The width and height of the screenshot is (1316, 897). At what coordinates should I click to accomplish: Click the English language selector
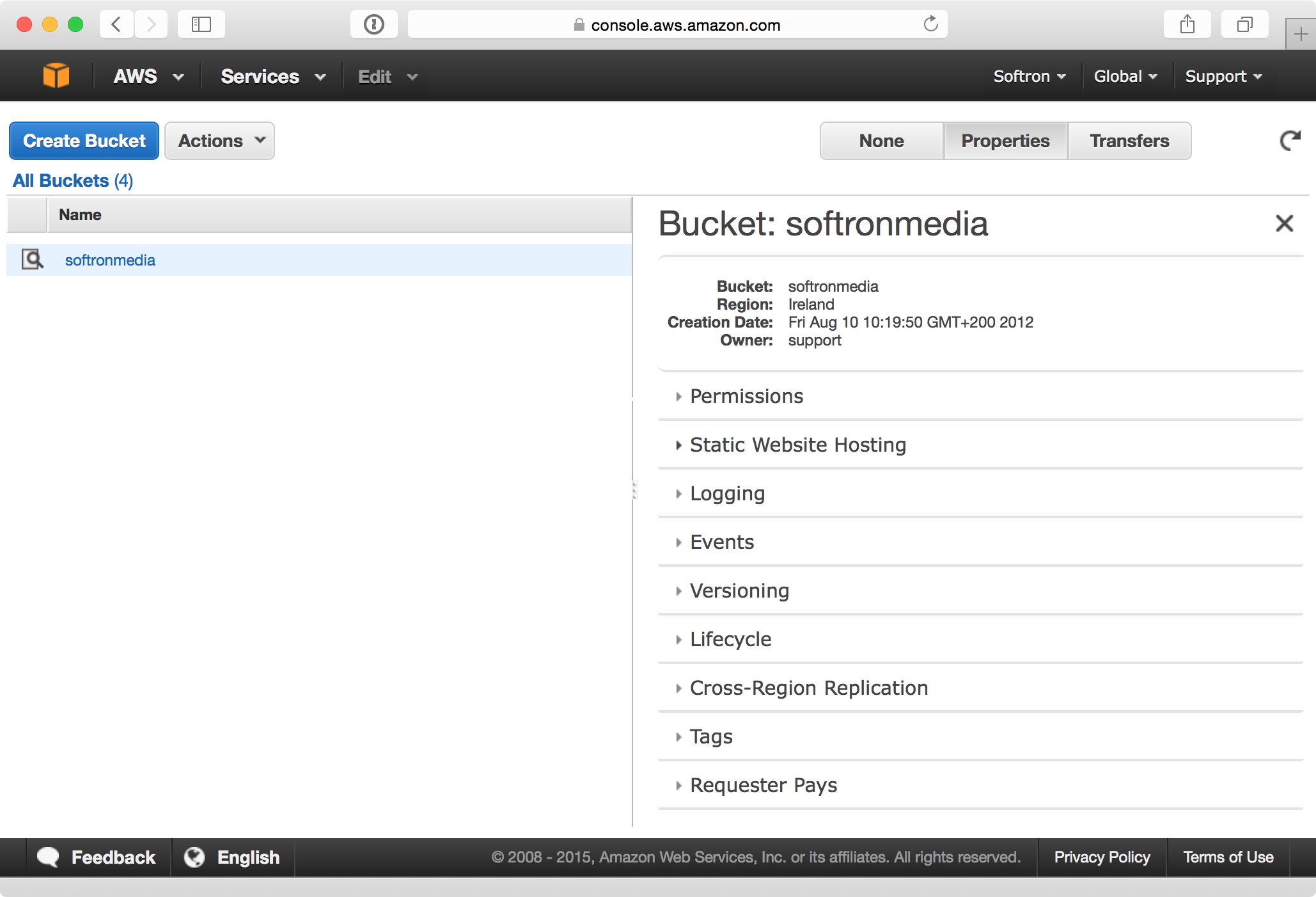click(233, 857)
